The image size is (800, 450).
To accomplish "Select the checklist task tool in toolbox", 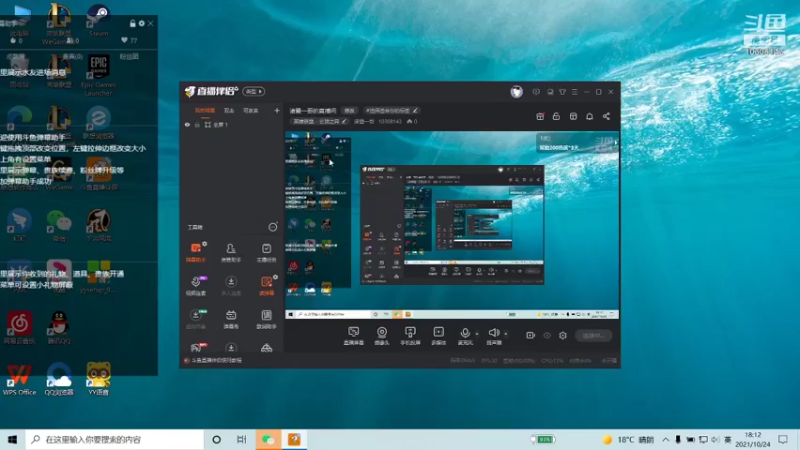I will click(266, 252).
